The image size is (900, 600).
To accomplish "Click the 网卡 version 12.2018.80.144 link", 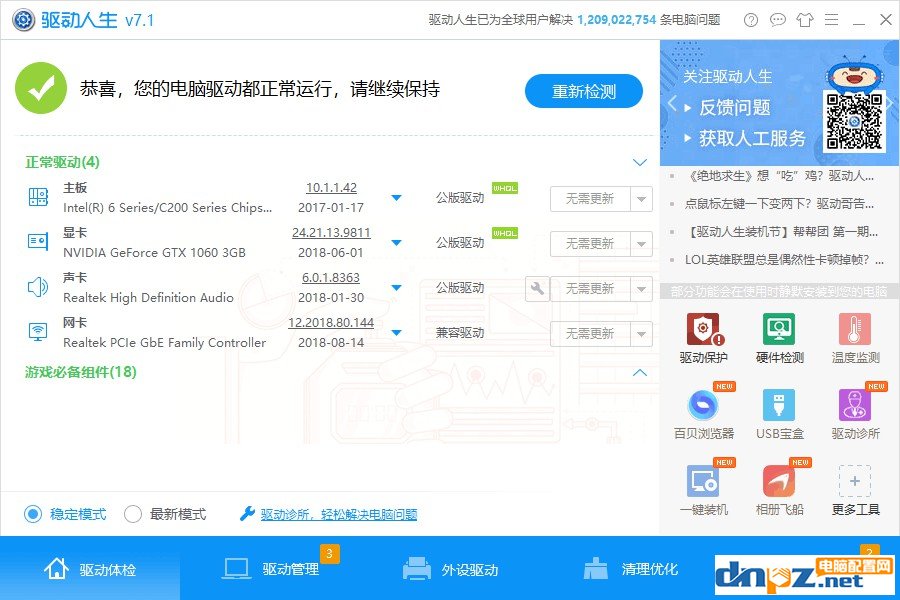I will coord(331,323).
